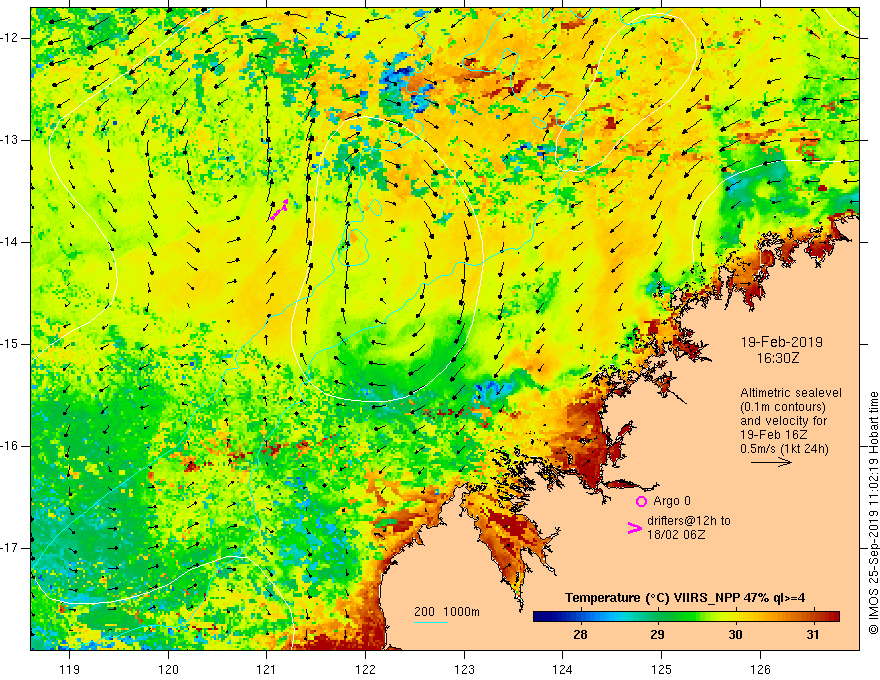The image size is (880, 680).
Task: Click the longitude axis label 125
Action: 661,669
